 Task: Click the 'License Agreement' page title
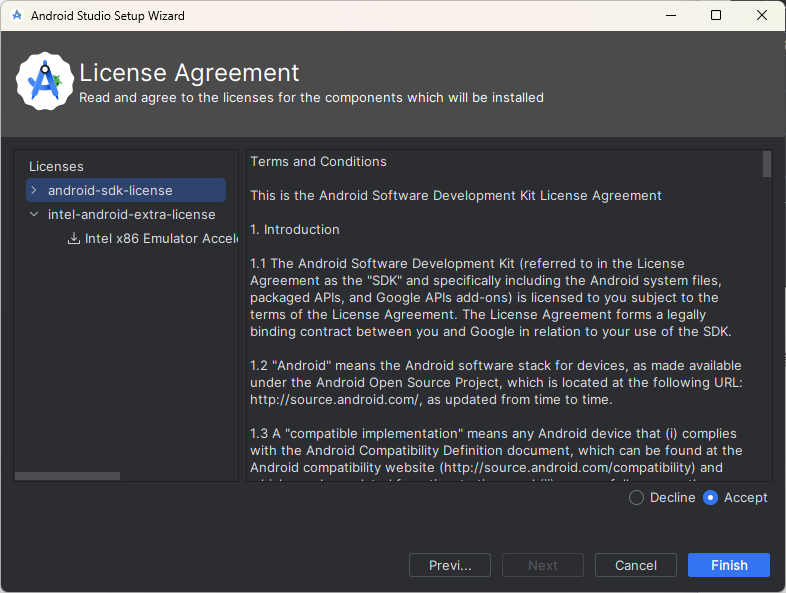[x=189, y=72]
